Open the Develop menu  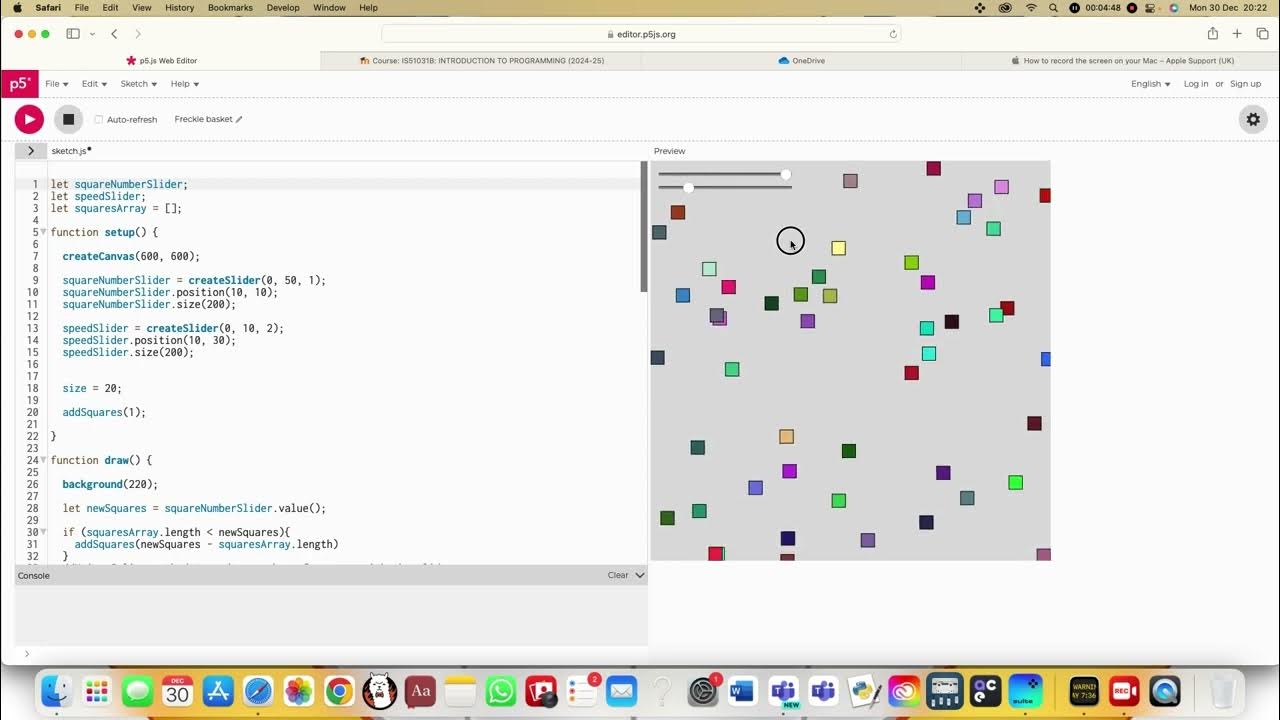(283, 7)
